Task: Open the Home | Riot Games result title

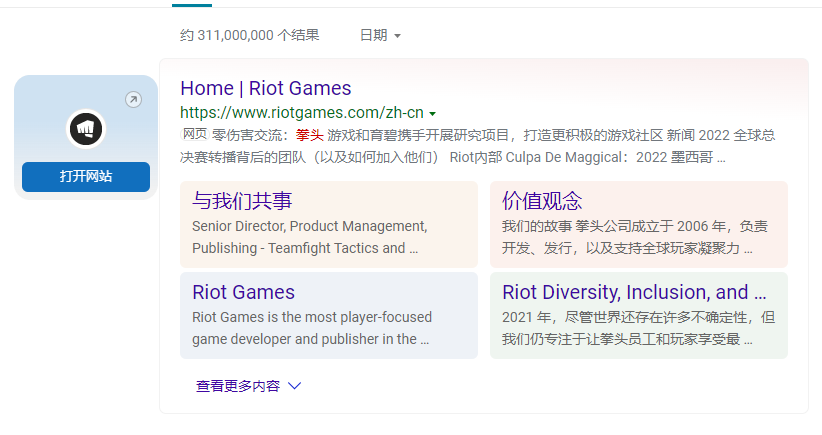Action: pos(266,88)
